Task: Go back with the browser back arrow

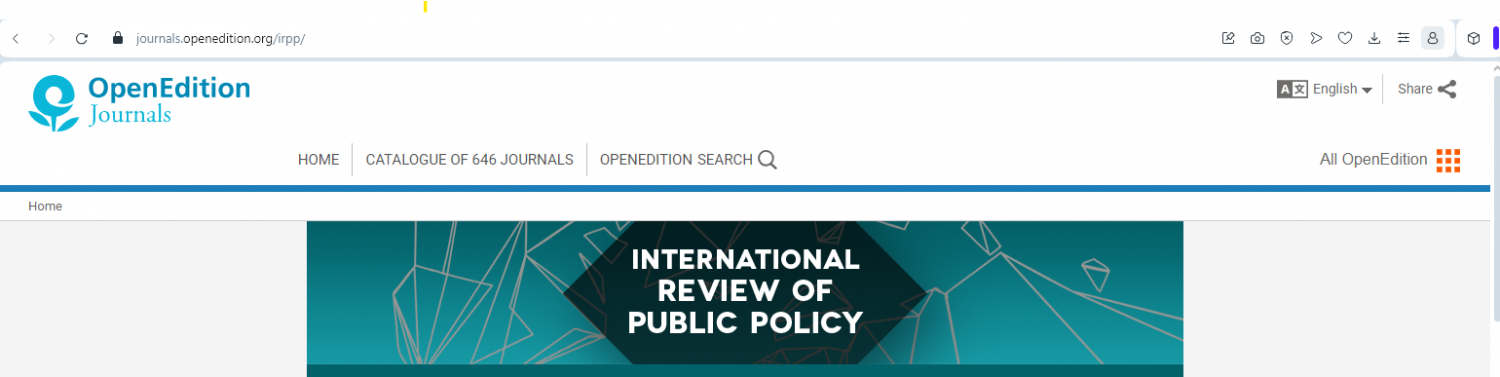Action: (x=16, y=38)
